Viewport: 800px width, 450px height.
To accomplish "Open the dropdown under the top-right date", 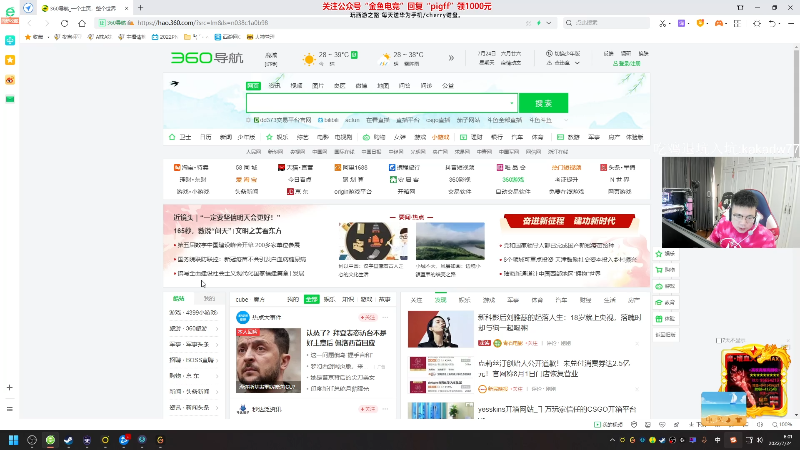I will click(577, 63).
